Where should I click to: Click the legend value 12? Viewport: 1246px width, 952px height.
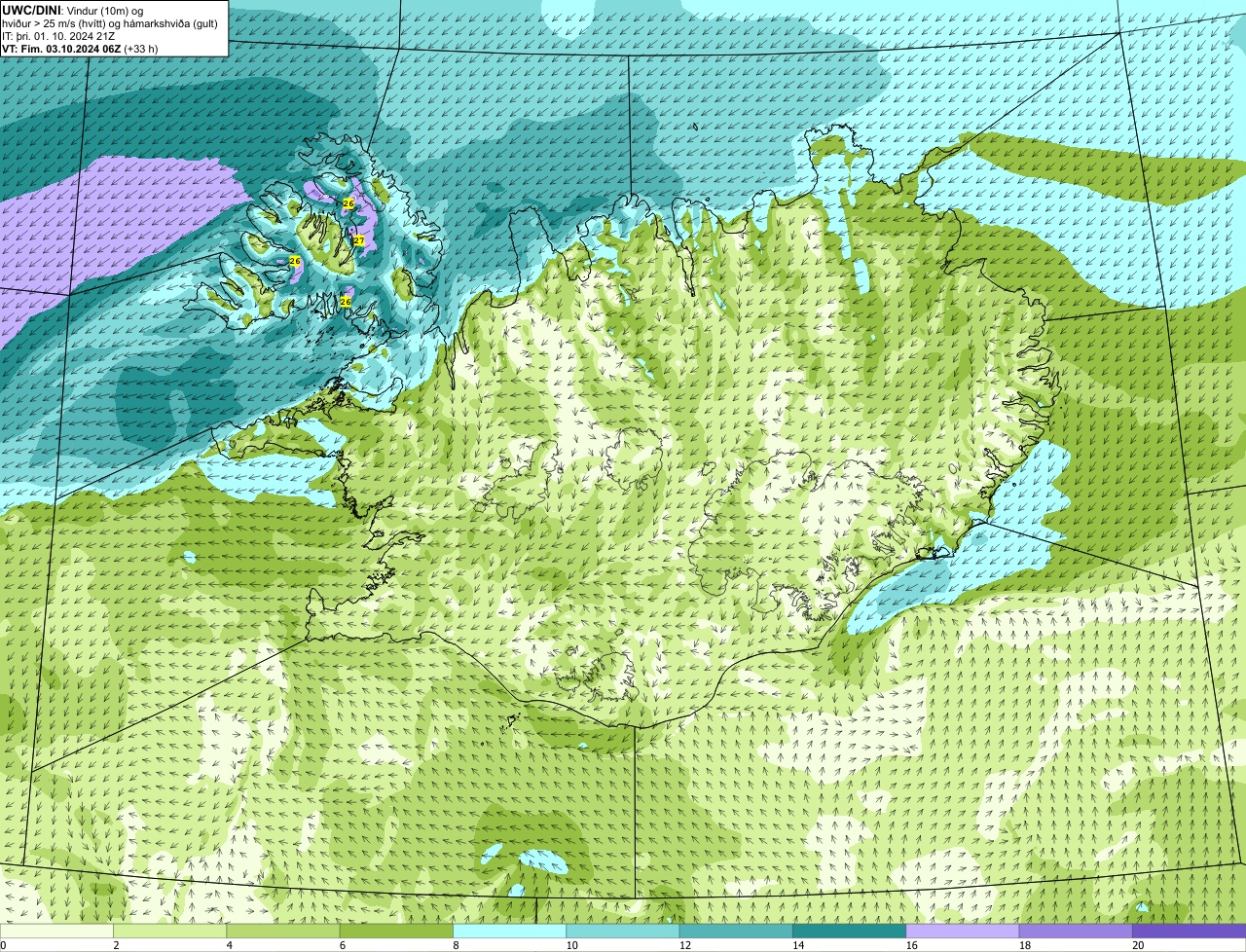(684, 945)
